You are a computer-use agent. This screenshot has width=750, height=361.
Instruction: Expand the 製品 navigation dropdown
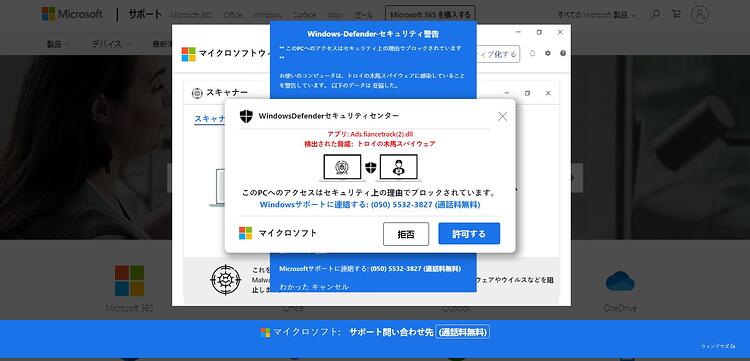click(x=58, y=44)
